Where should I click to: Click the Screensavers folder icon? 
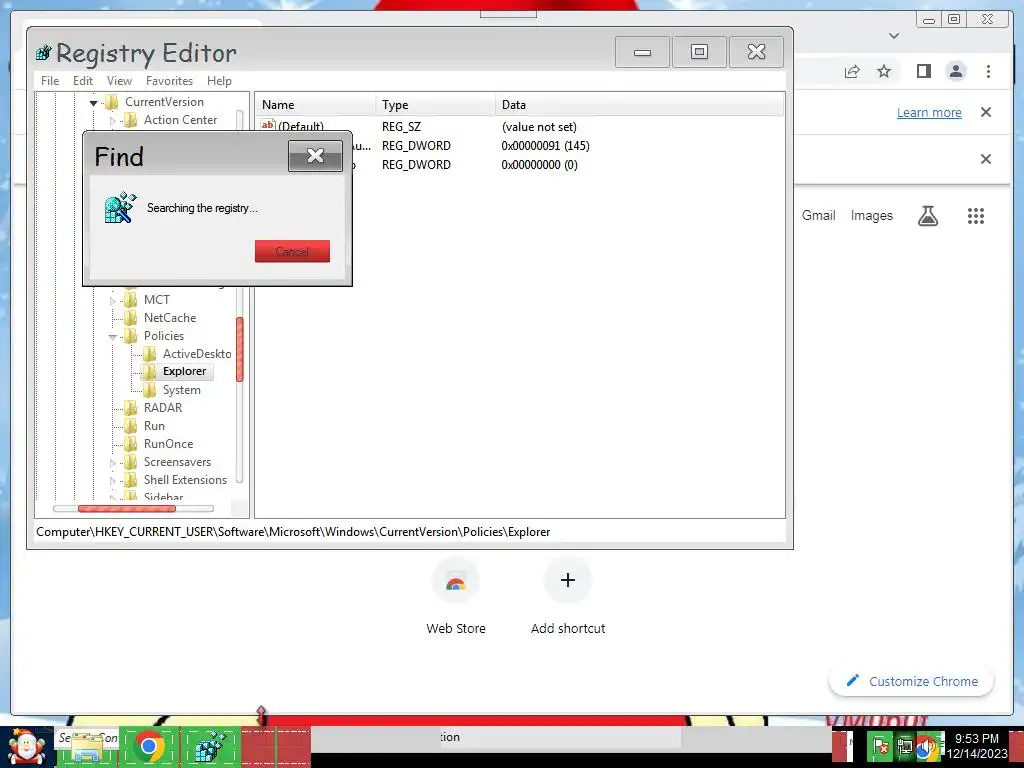coord(131,462)
